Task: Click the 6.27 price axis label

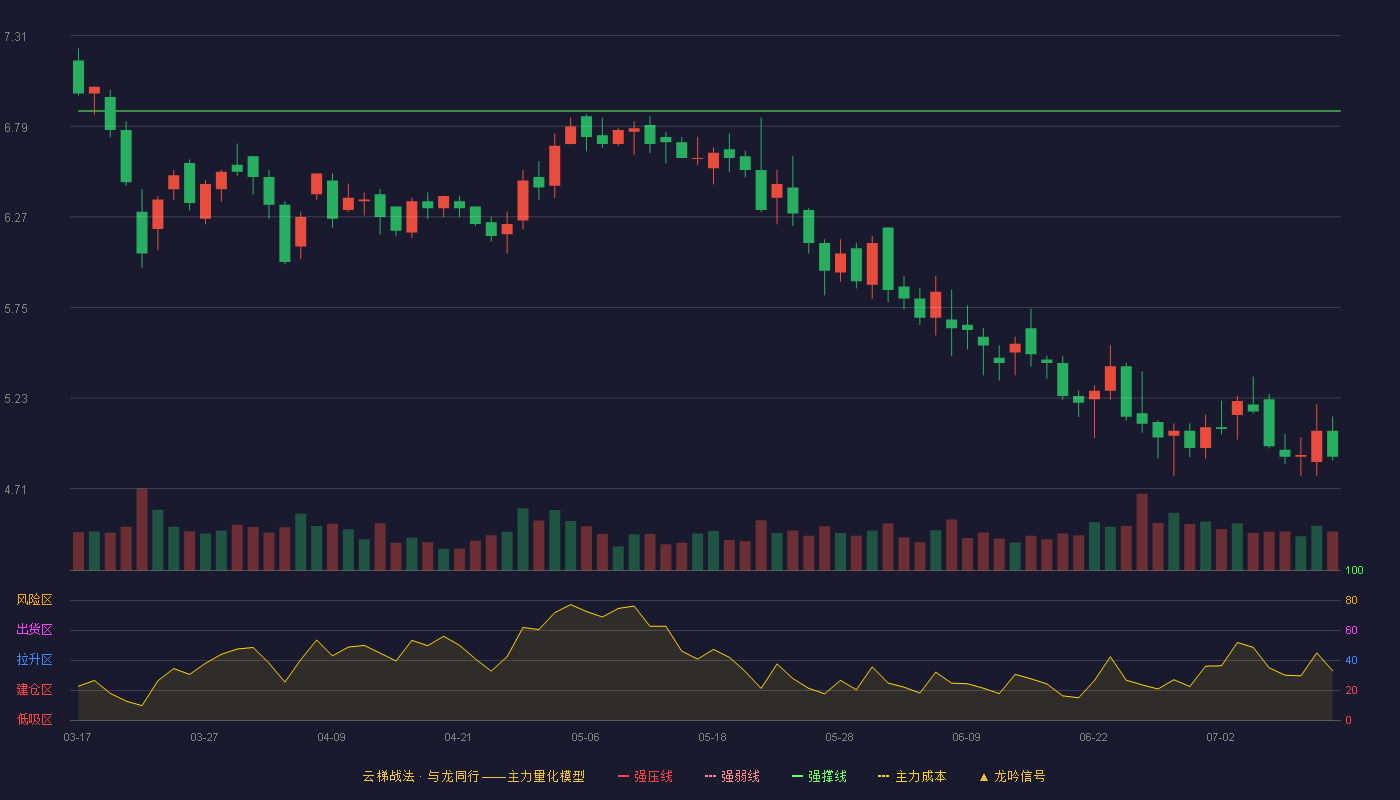Action: [15, 218]
